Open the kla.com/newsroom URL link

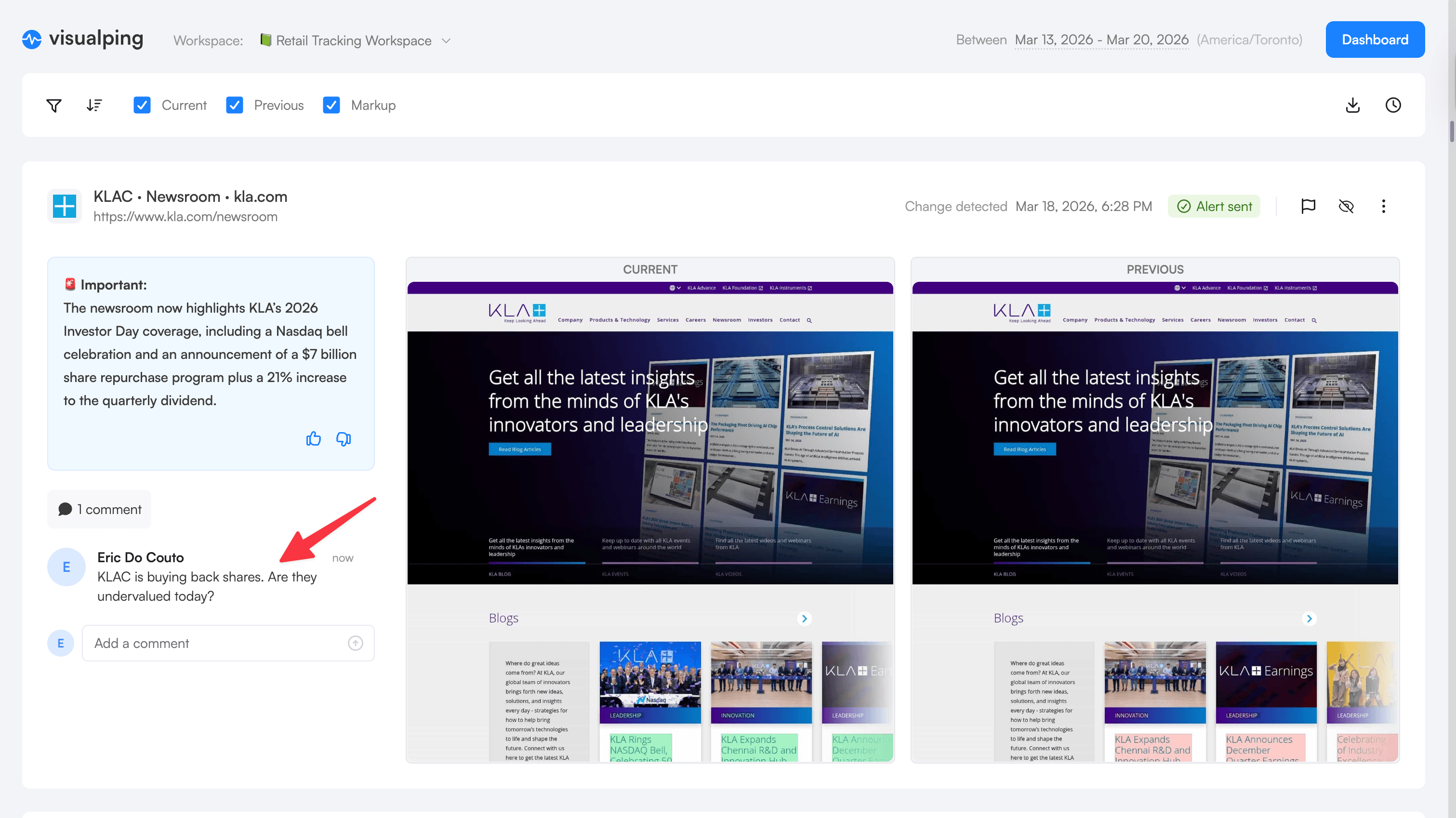click(x=185, y=216)
